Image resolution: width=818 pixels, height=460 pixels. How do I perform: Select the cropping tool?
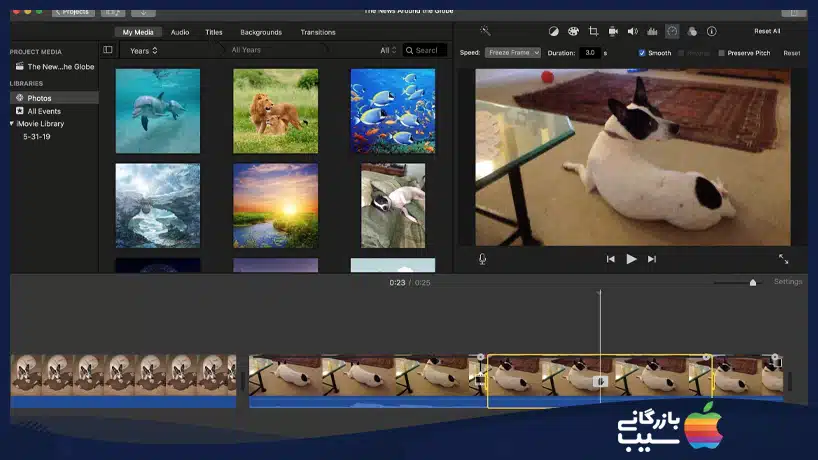(x=593, y=32)
